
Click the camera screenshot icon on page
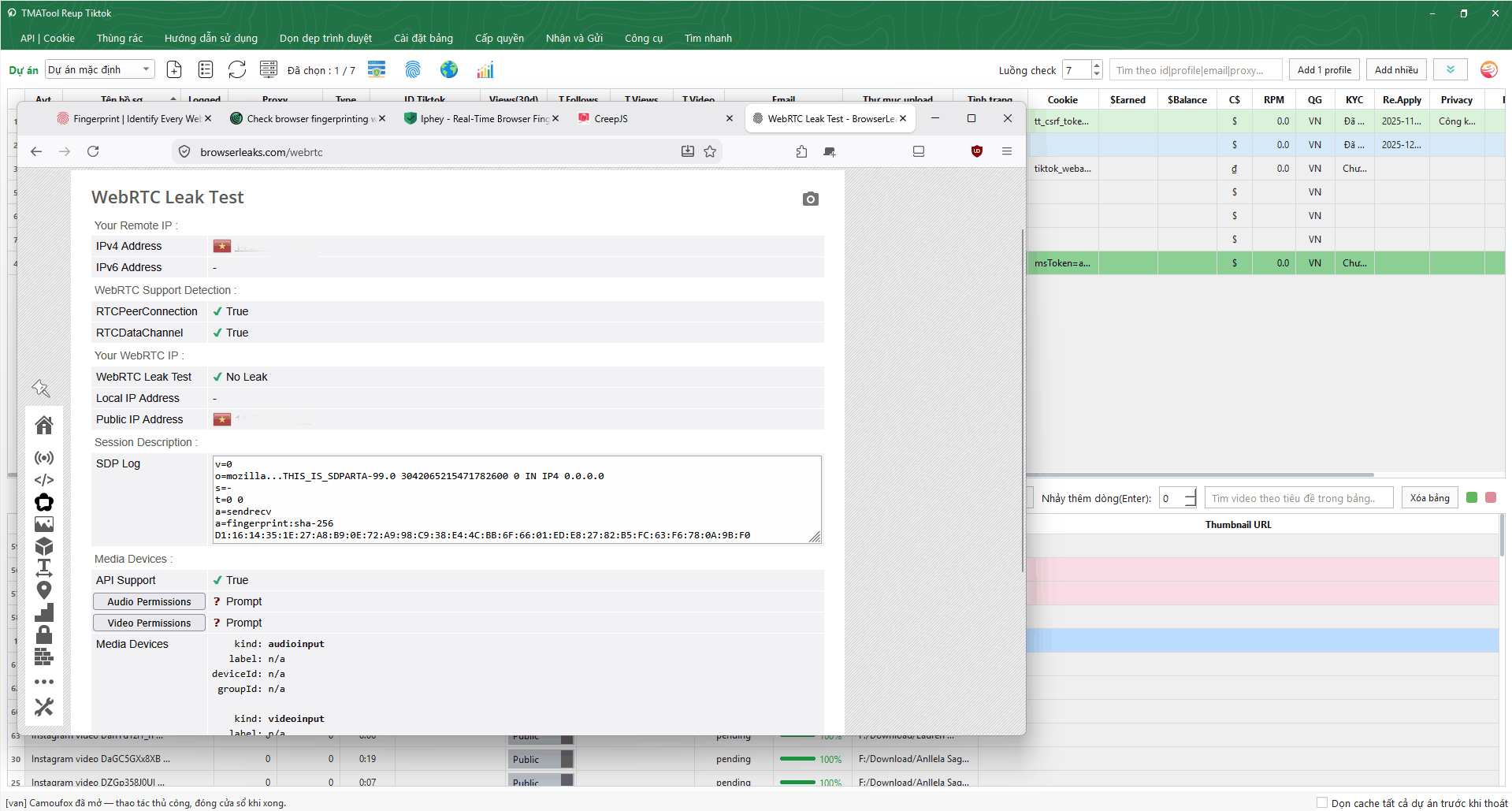click(x=811, y=199)
